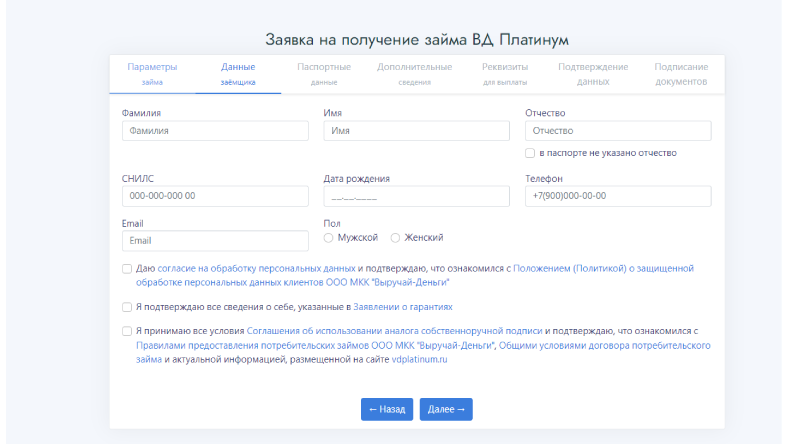Click the Далее button

446,409
